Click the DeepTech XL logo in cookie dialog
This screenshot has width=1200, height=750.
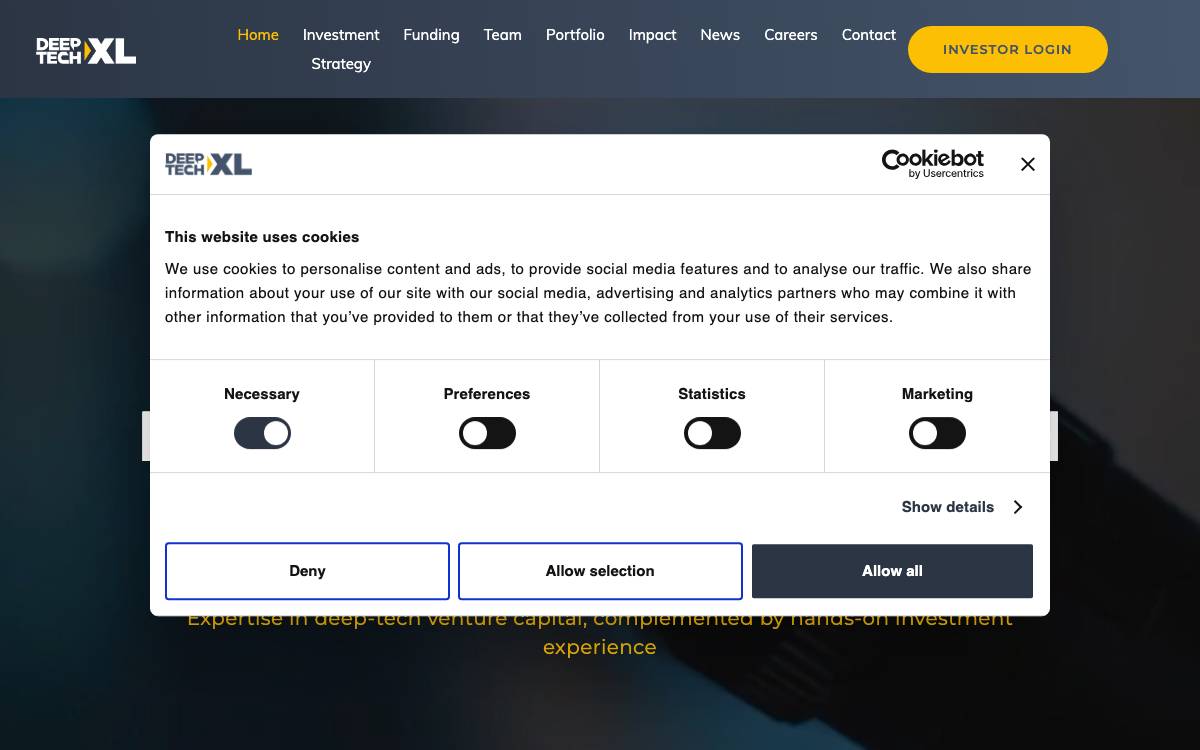pyautogui.click(x=208, y=164)
